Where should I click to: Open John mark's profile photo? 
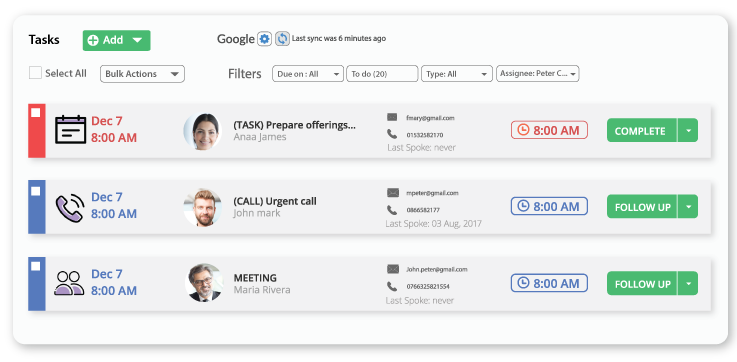[203, 207]
